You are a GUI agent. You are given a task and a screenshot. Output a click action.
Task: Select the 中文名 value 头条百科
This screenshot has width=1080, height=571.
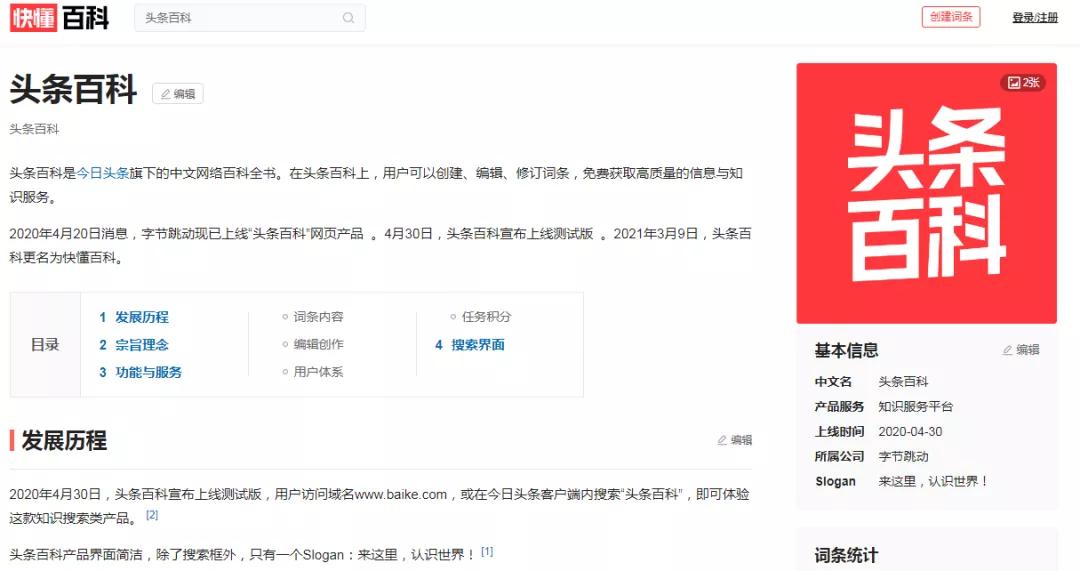coord(903,382)
